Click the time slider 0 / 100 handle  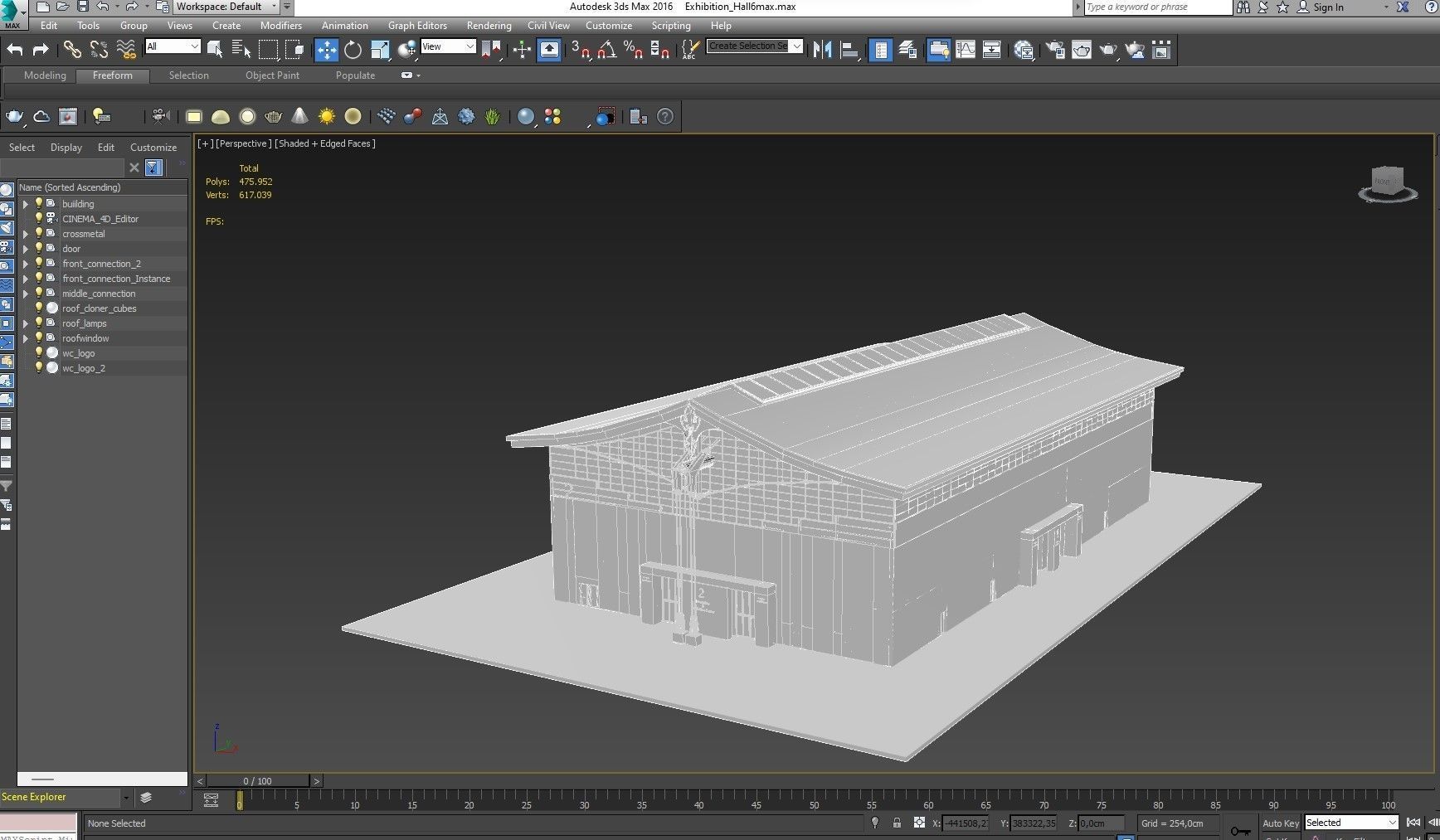coord(257,781)
